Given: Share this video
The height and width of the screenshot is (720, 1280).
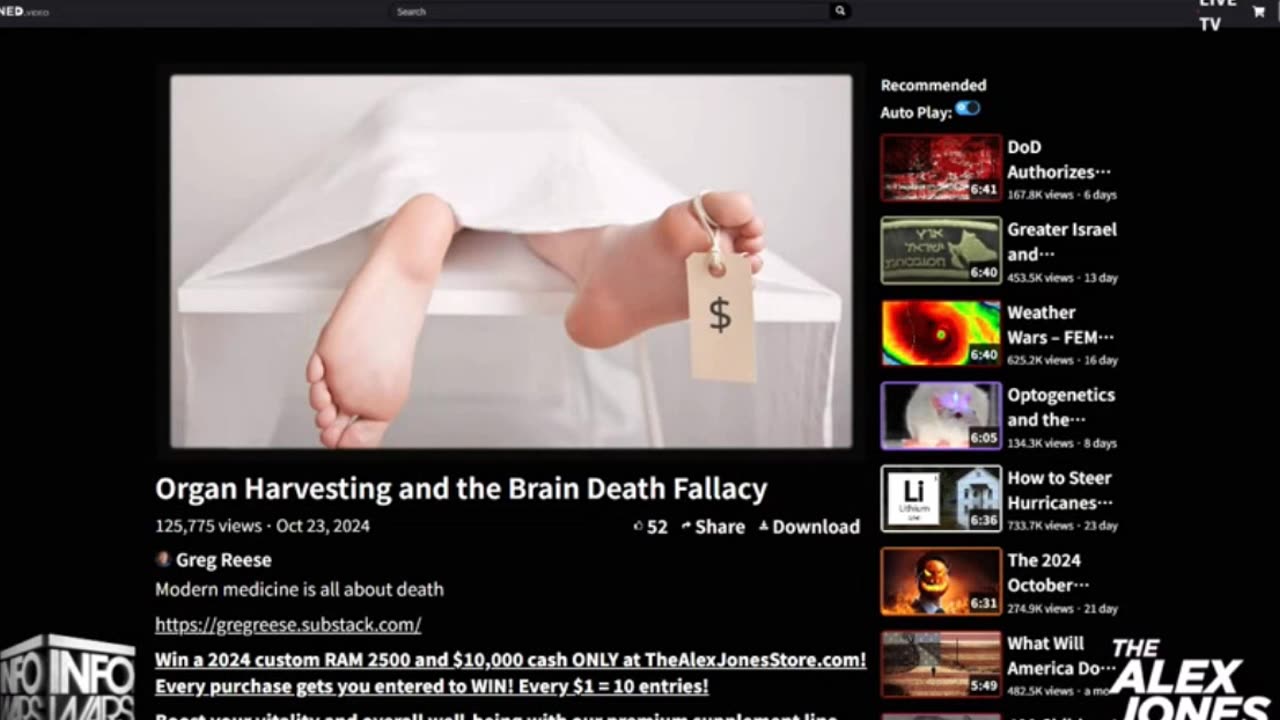Looking at the screenshot, I should click(x=713, y=527).
